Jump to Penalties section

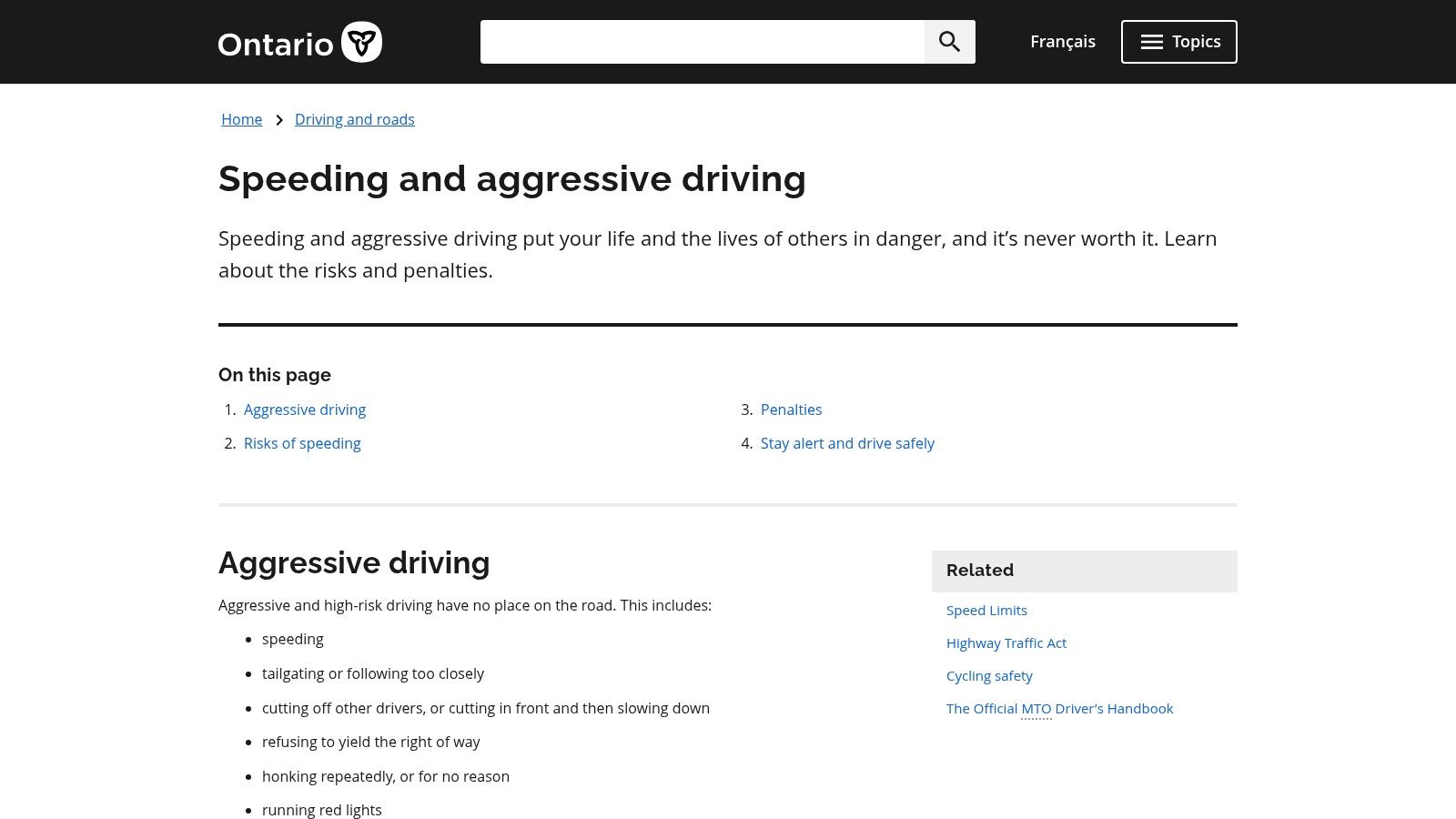coord(792,409)
